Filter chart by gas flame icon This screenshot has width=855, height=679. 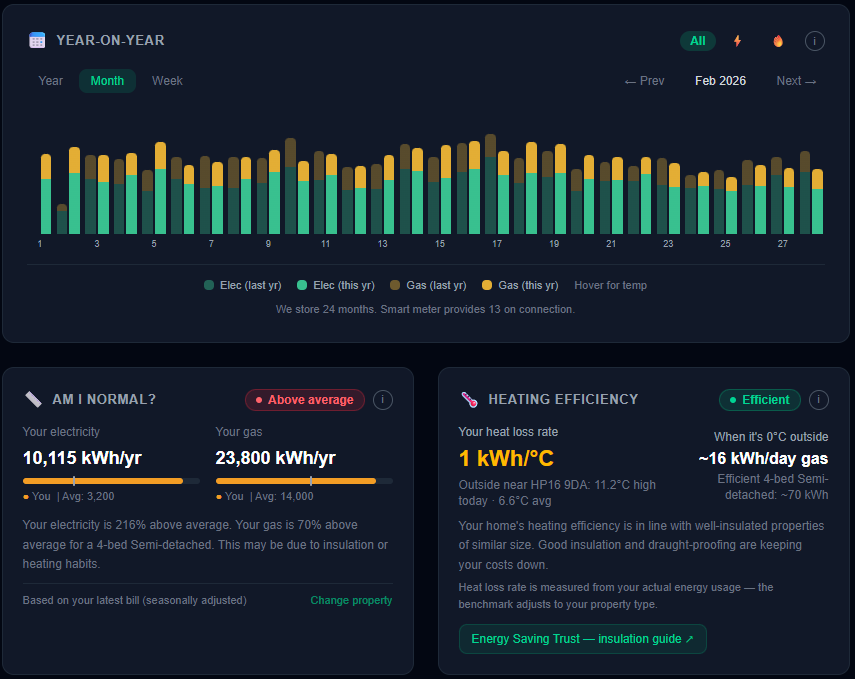click(778, 41)
